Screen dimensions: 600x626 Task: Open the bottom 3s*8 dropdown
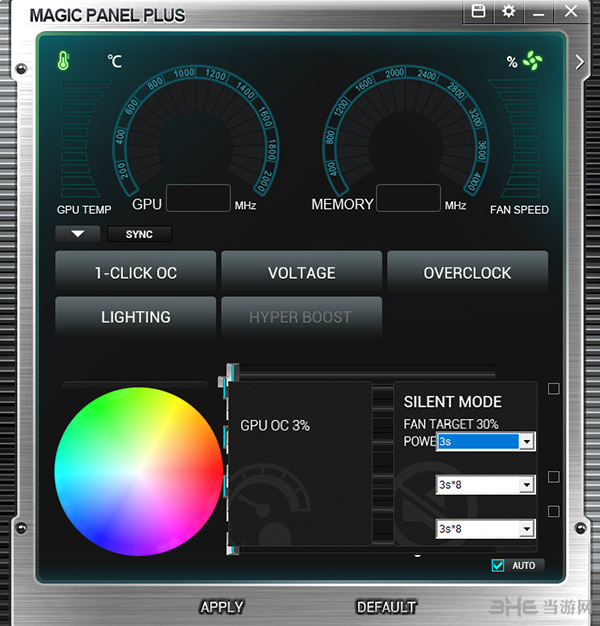click(485, 529)
